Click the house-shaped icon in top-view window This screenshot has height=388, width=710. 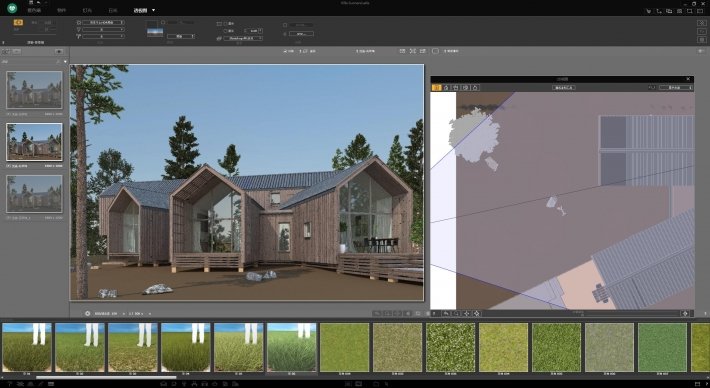(x=446, y=87)
